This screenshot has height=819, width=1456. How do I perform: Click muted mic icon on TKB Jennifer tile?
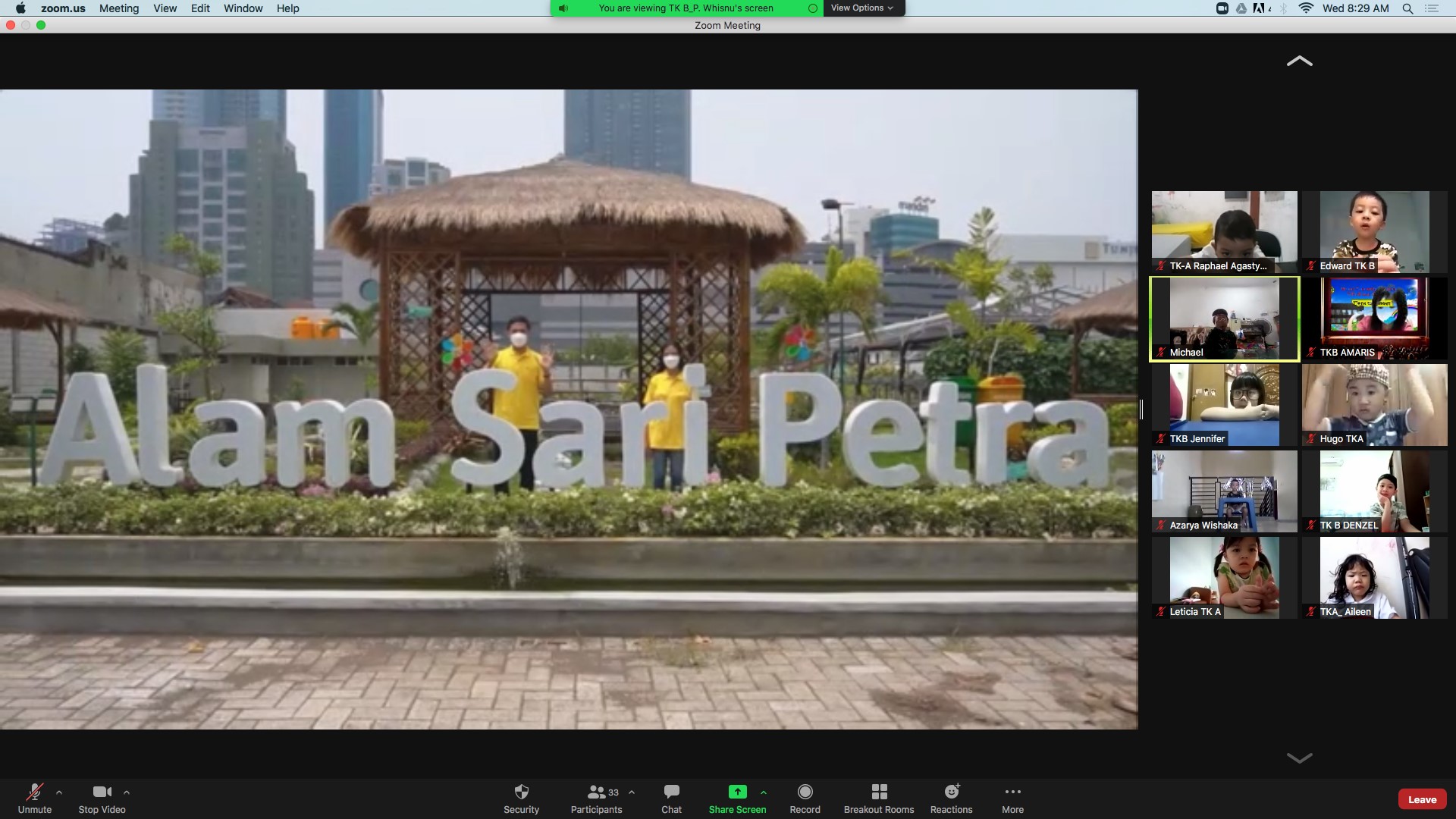tap(1161, 439)
